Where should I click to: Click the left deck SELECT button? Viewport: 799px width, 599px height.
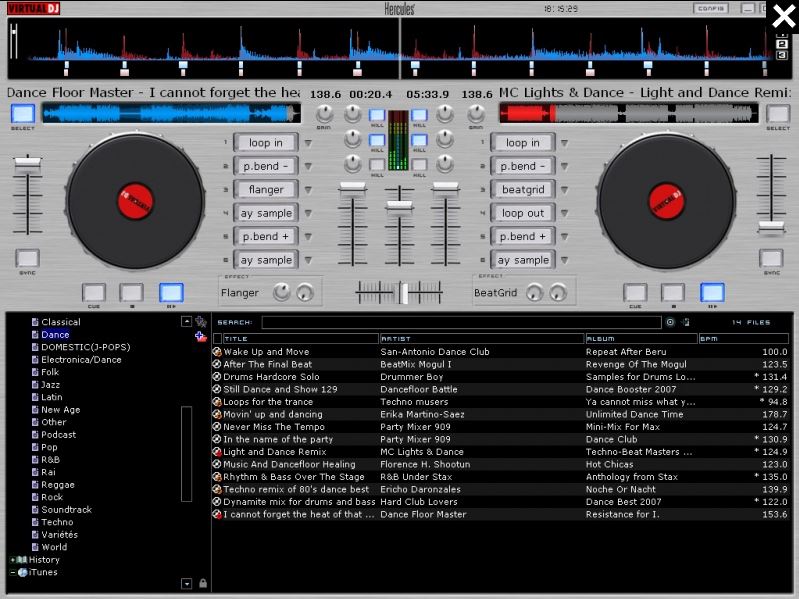click(x=23, y=114)
